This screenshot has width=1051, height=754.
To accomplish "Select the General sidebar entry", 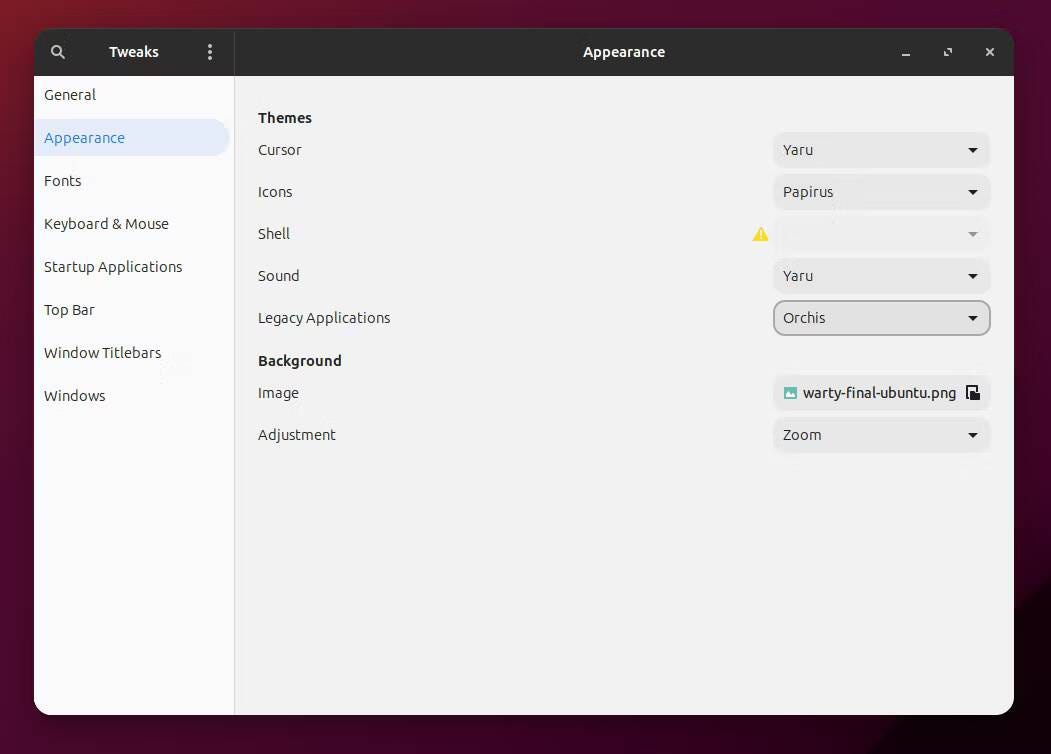I will click(x=69, y=95).
